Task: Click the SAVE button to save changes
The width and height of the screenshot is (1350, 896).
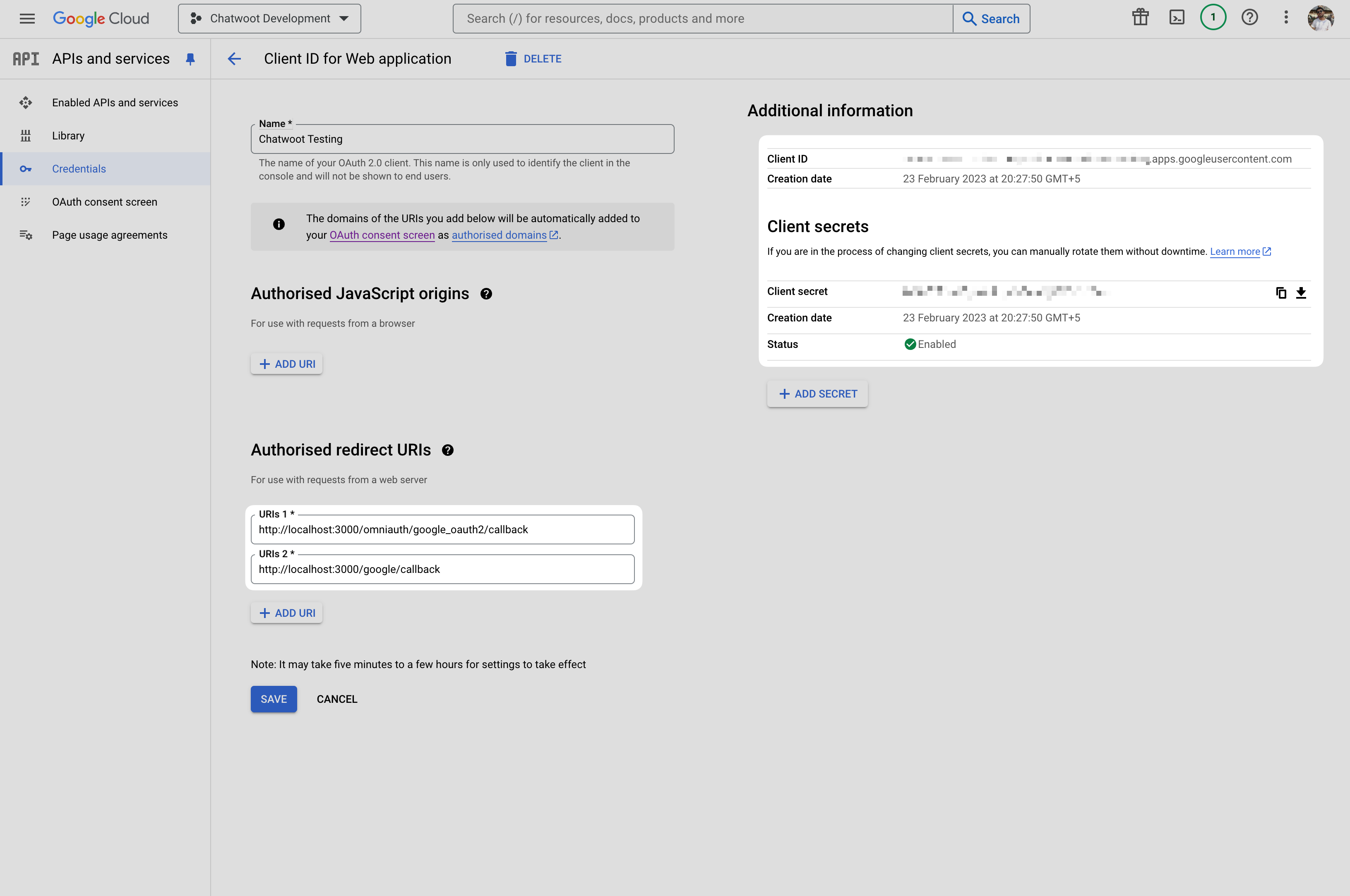Action: click(x=273, y=698)
